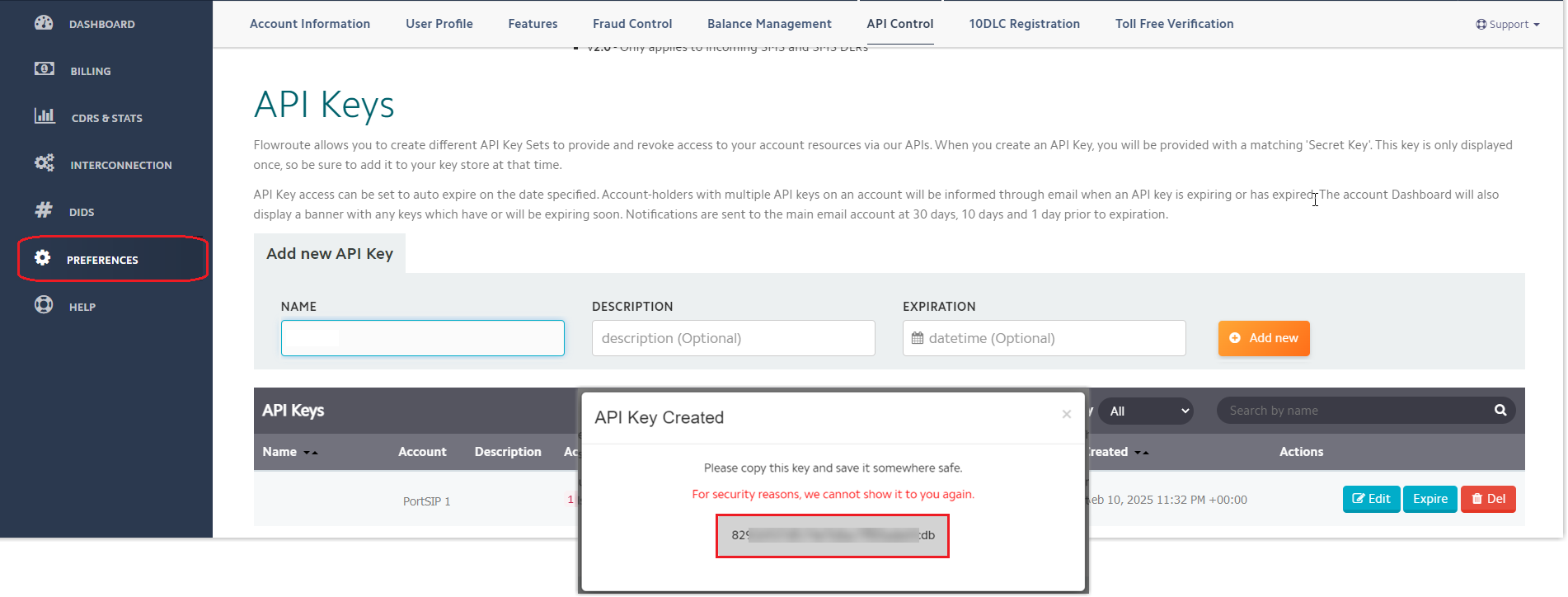Close the API Key Created dialog
Viewport: 1568px width, 597px height.
(1066, 415)
